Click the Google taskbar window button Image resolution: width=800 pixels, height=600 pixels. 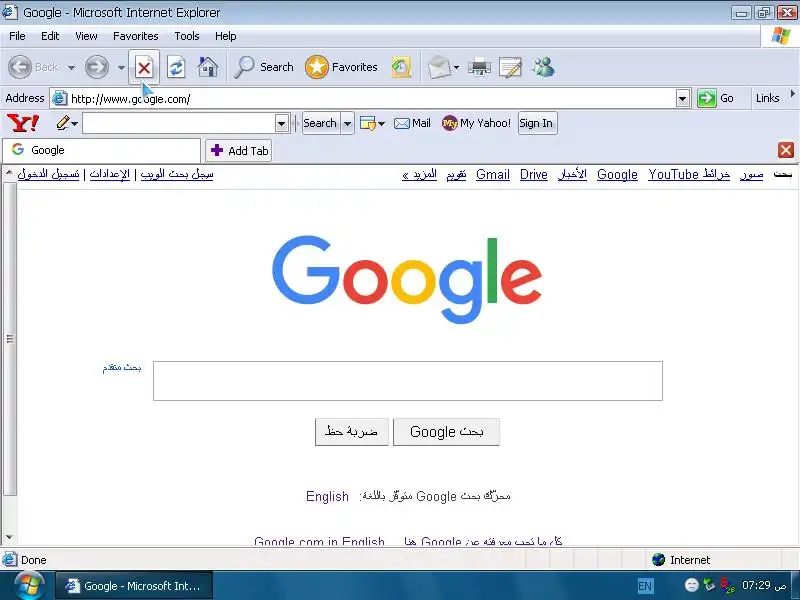click(134, 586)
